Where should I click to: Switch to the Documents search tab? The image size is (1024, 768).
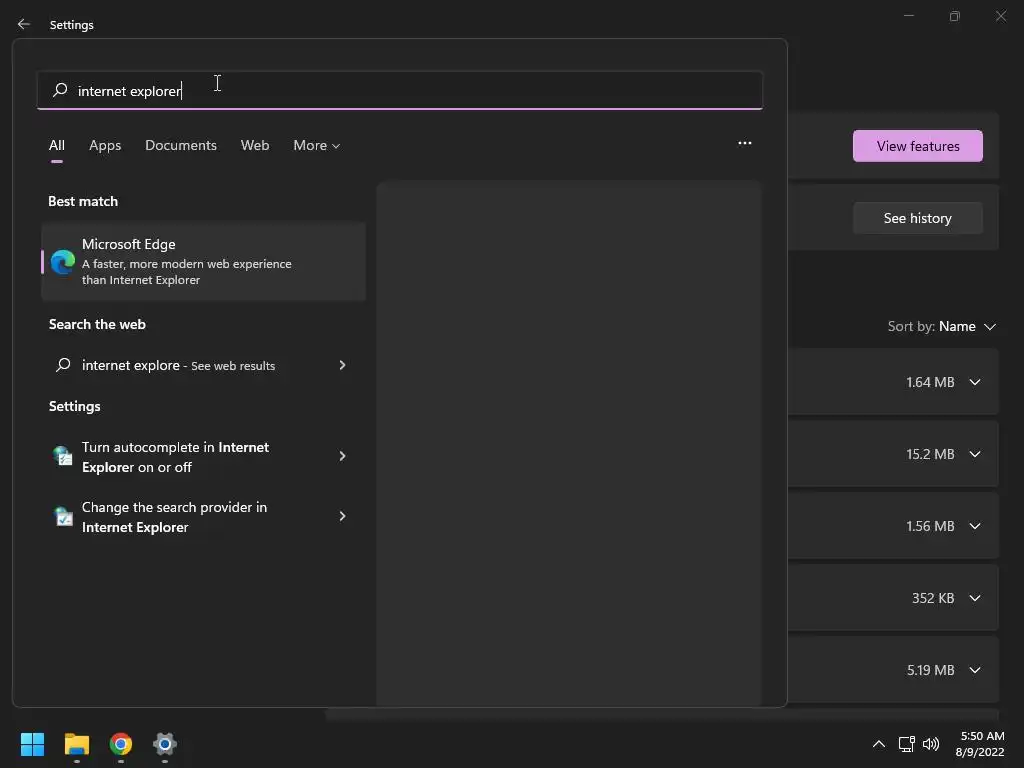(x=181, y=145)
